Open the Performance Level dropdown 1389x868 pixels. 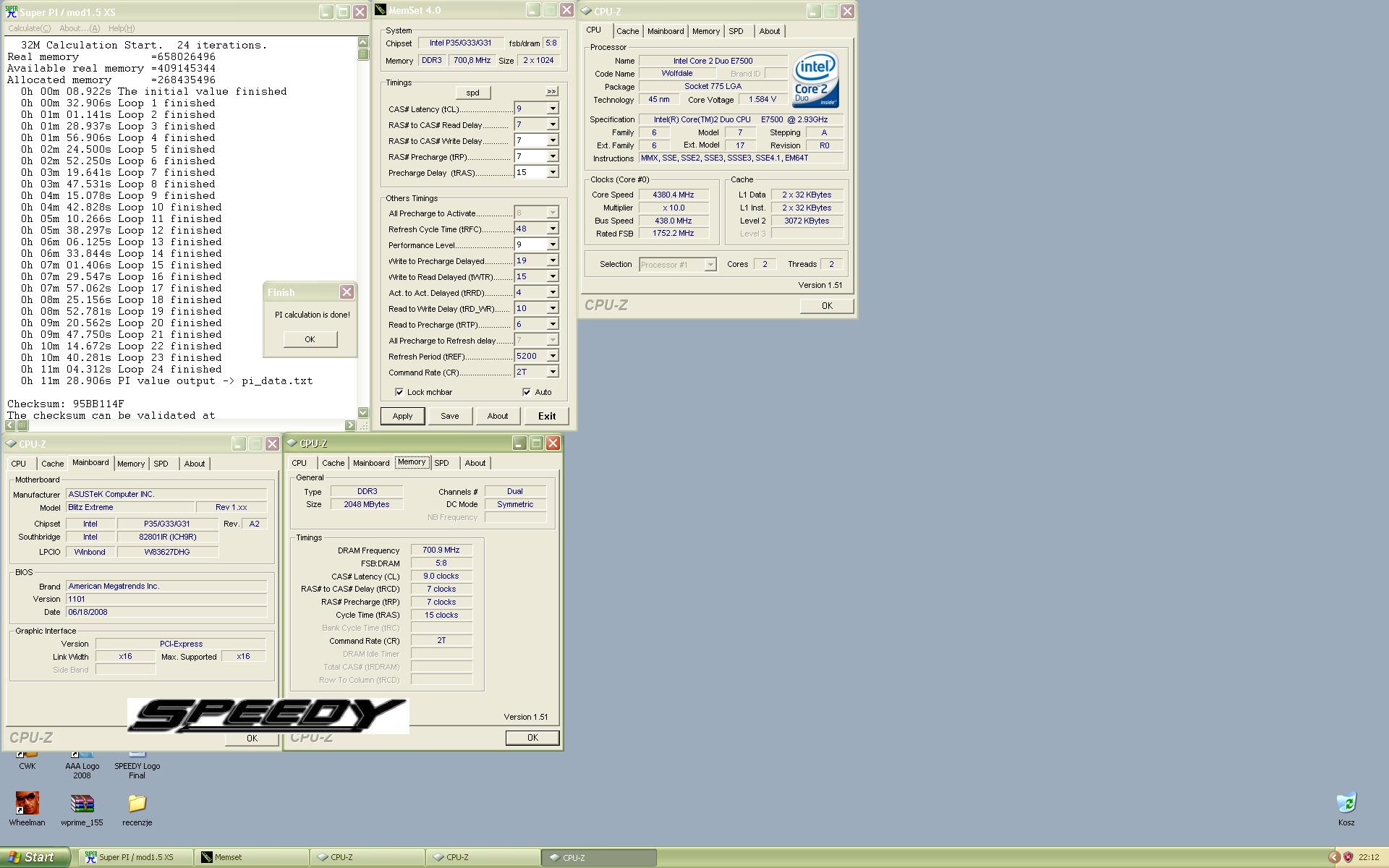(x=553, y=244)
